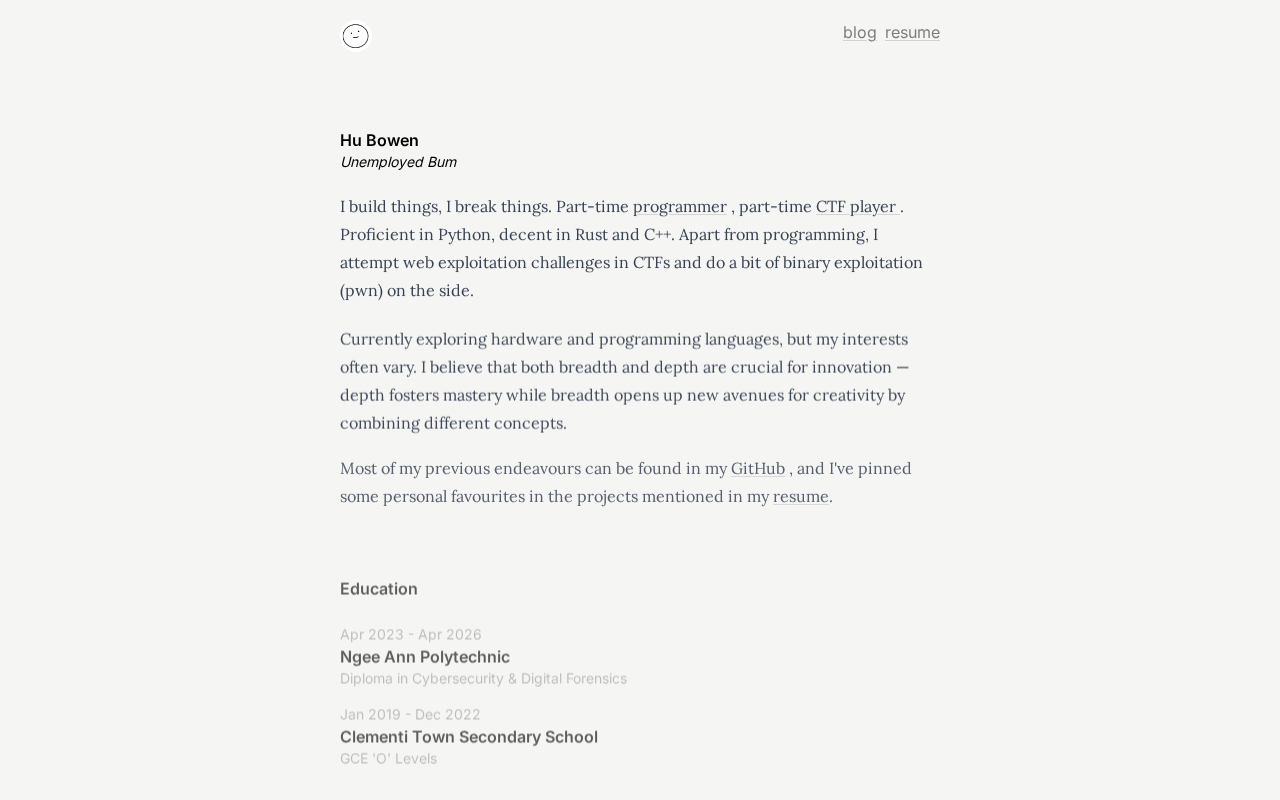Click the smirking face logo icon
Image resolution: width=1280 pixels, height=800 pixels.
pos(355,36)
